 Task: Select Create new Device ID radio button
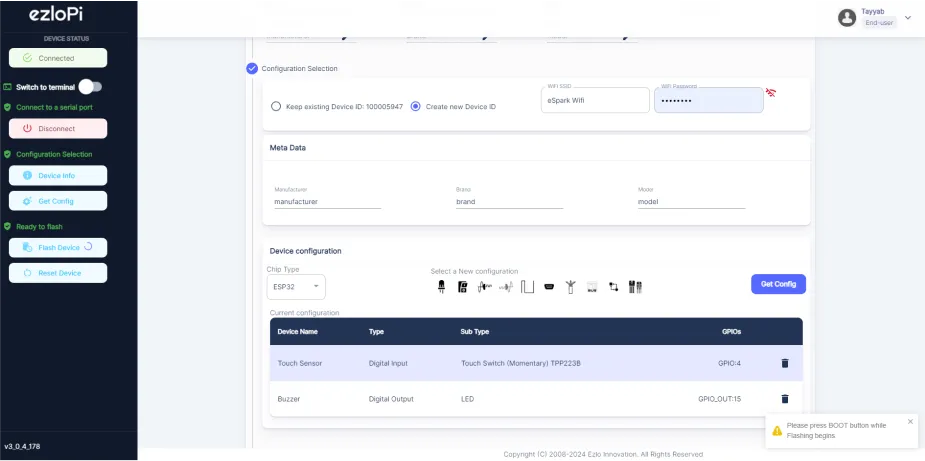click(415, 107)
